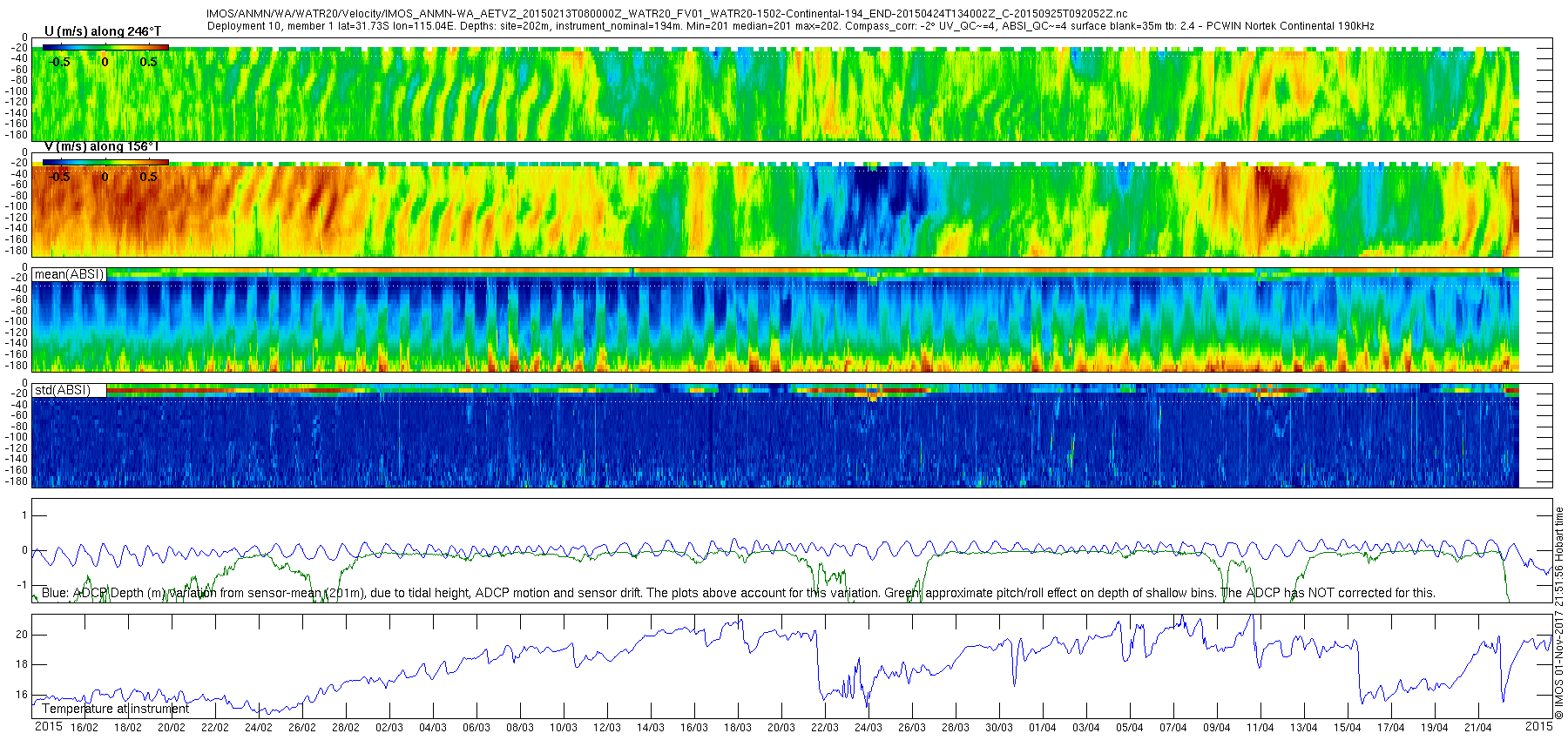The image size is (1568, 740).
Task: Click the 10/03 date tick label
Action: tap(564, 728)
